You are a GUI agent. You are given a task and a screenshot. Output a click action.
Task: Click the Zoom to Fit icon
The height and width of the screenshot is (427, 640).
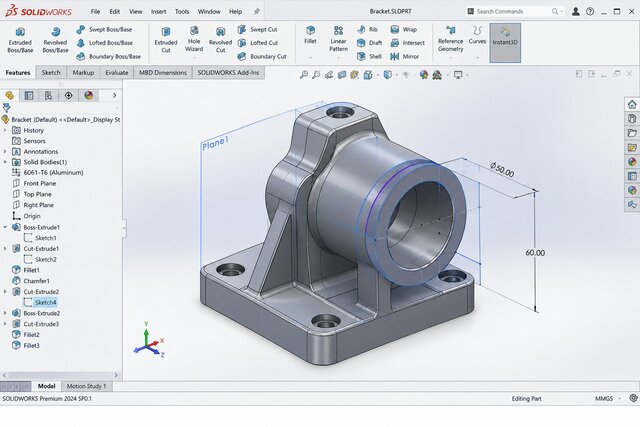pyautogui.click(x=304, y=75)
